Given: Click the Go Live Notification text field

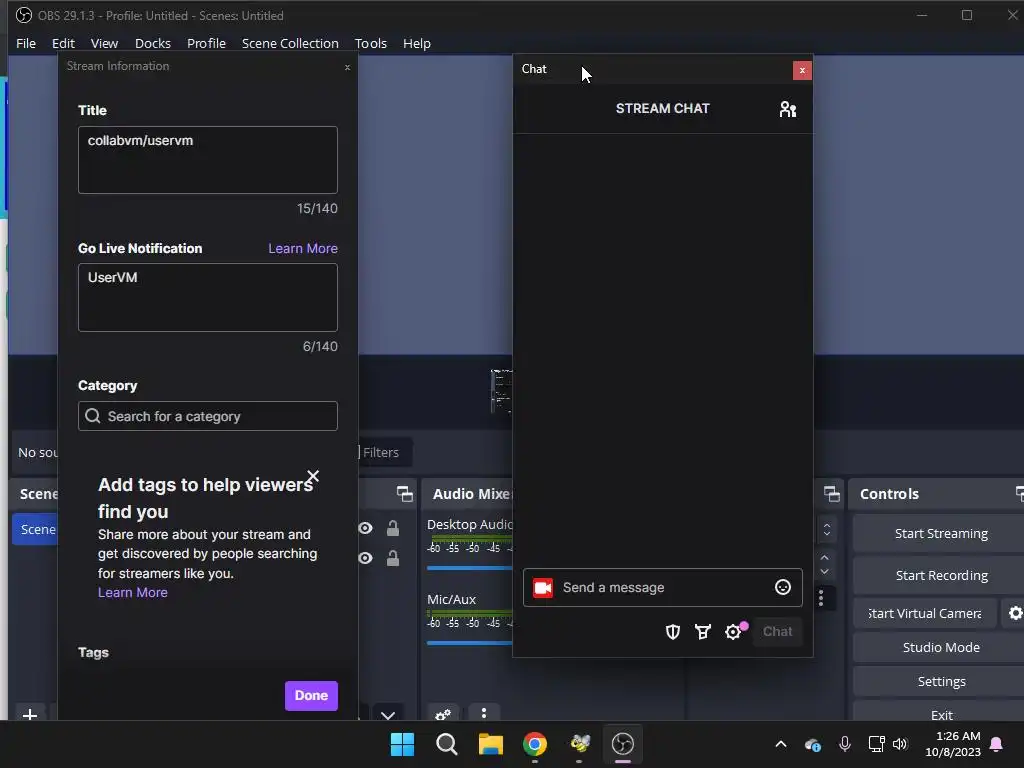Looking at the screenshot, I should pos(208,297).
